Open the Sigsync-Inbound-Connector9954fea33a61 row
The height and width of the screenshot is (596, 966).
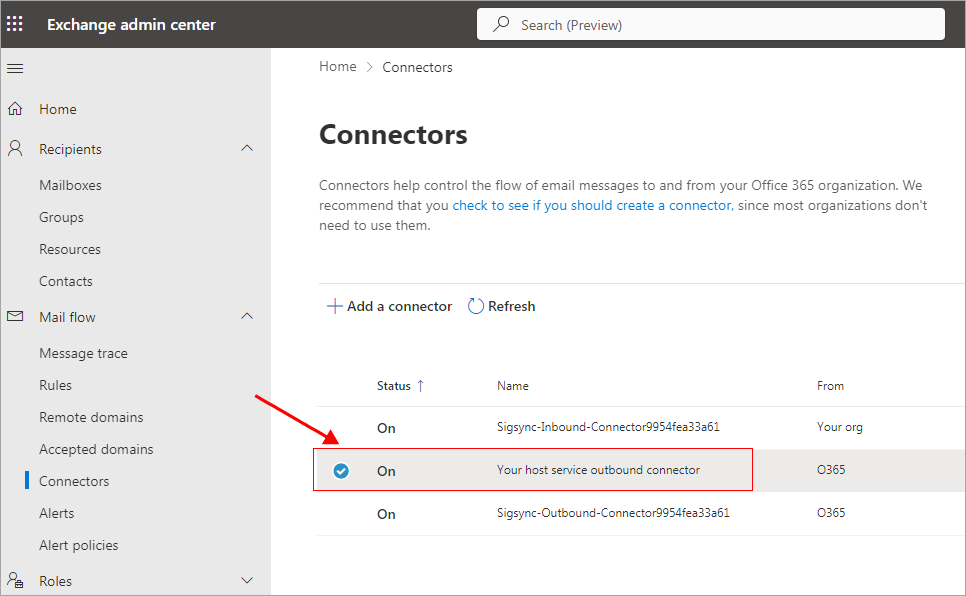pos(608,427)
